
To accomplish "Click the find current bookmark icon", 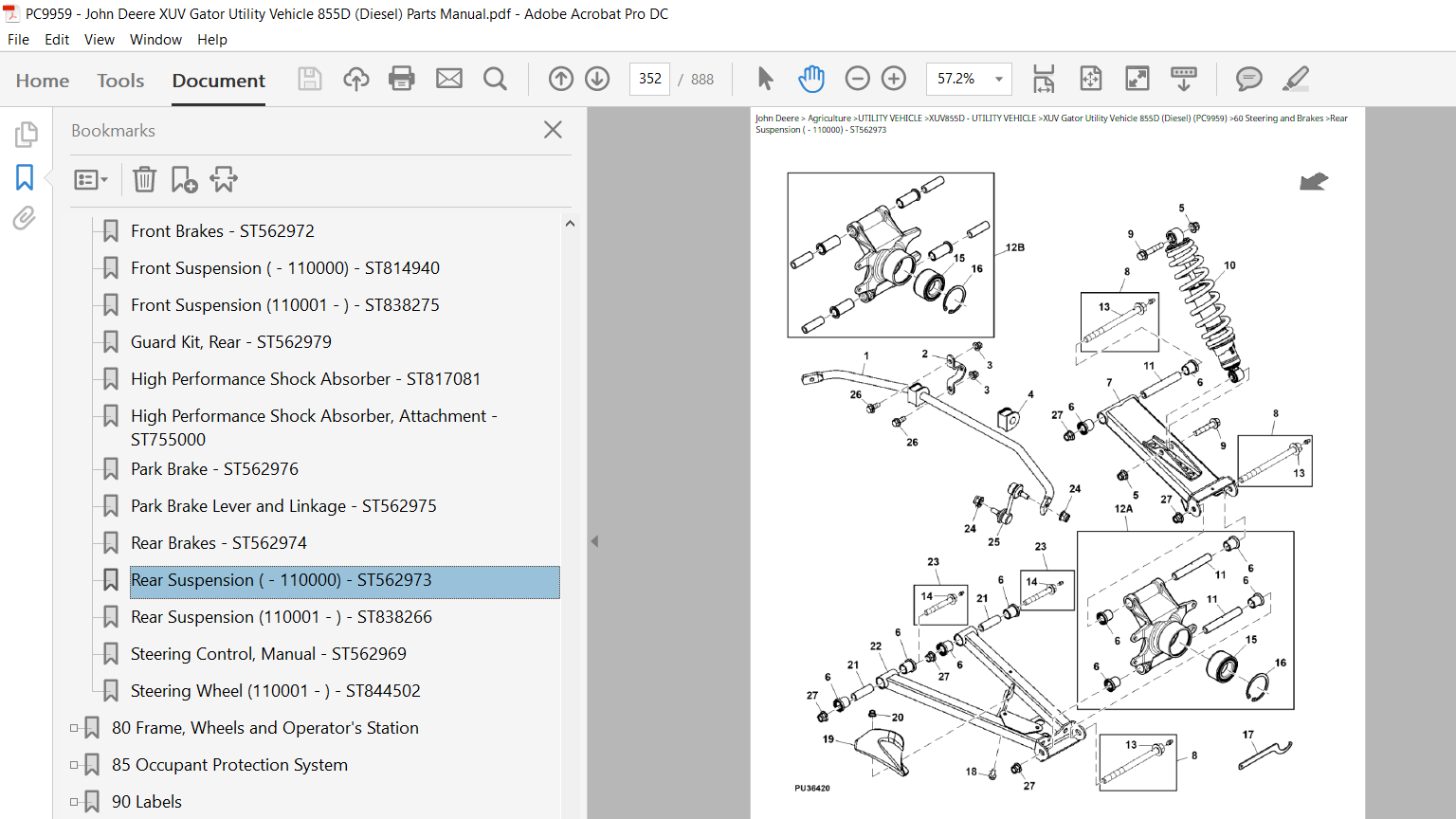I will click(x=224, y=179).
